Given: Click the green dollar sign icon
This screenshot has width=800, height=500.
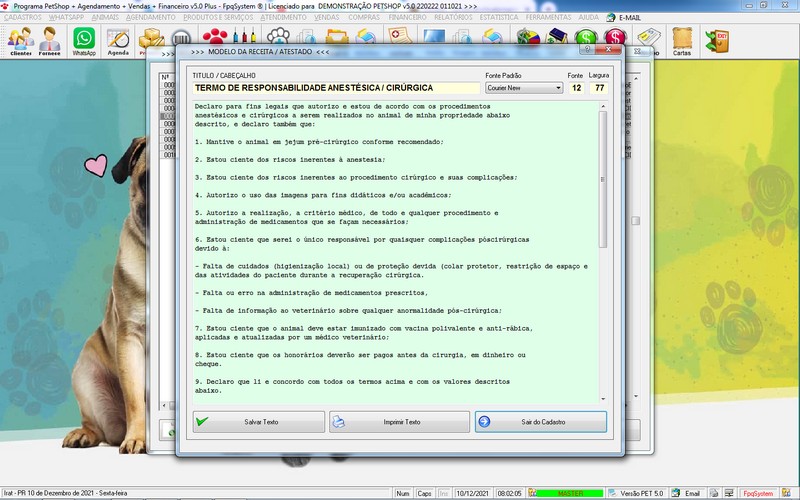Looking at the screenshot, I should (586, 37).
